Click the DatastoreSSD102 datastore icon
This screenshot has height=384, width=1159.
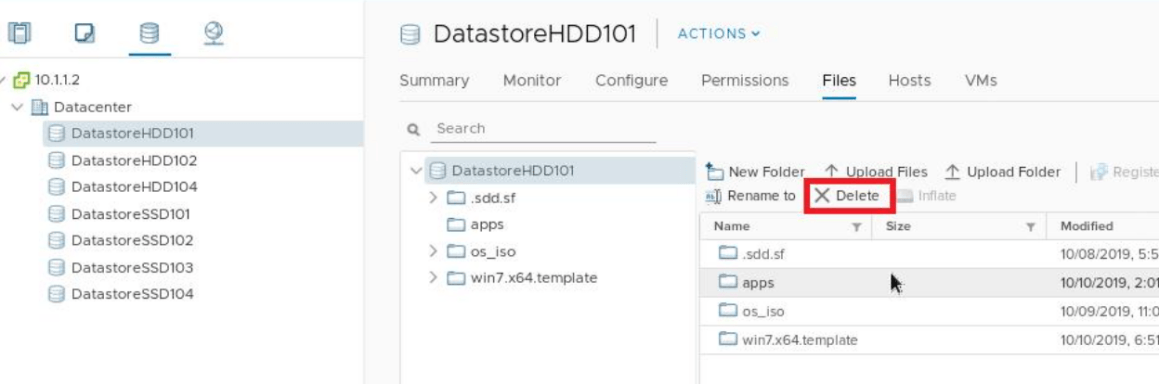56,241
